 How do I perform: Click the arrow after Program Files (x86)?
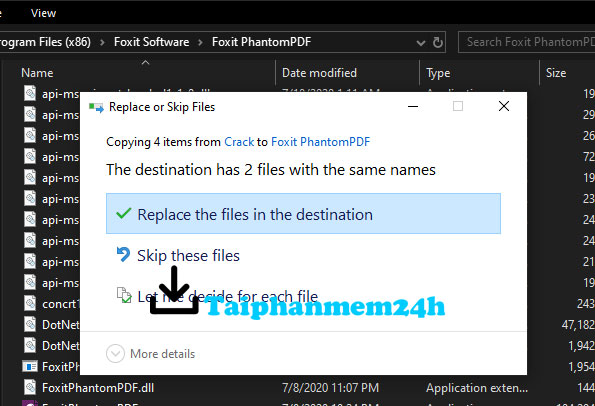pos(102,42)
